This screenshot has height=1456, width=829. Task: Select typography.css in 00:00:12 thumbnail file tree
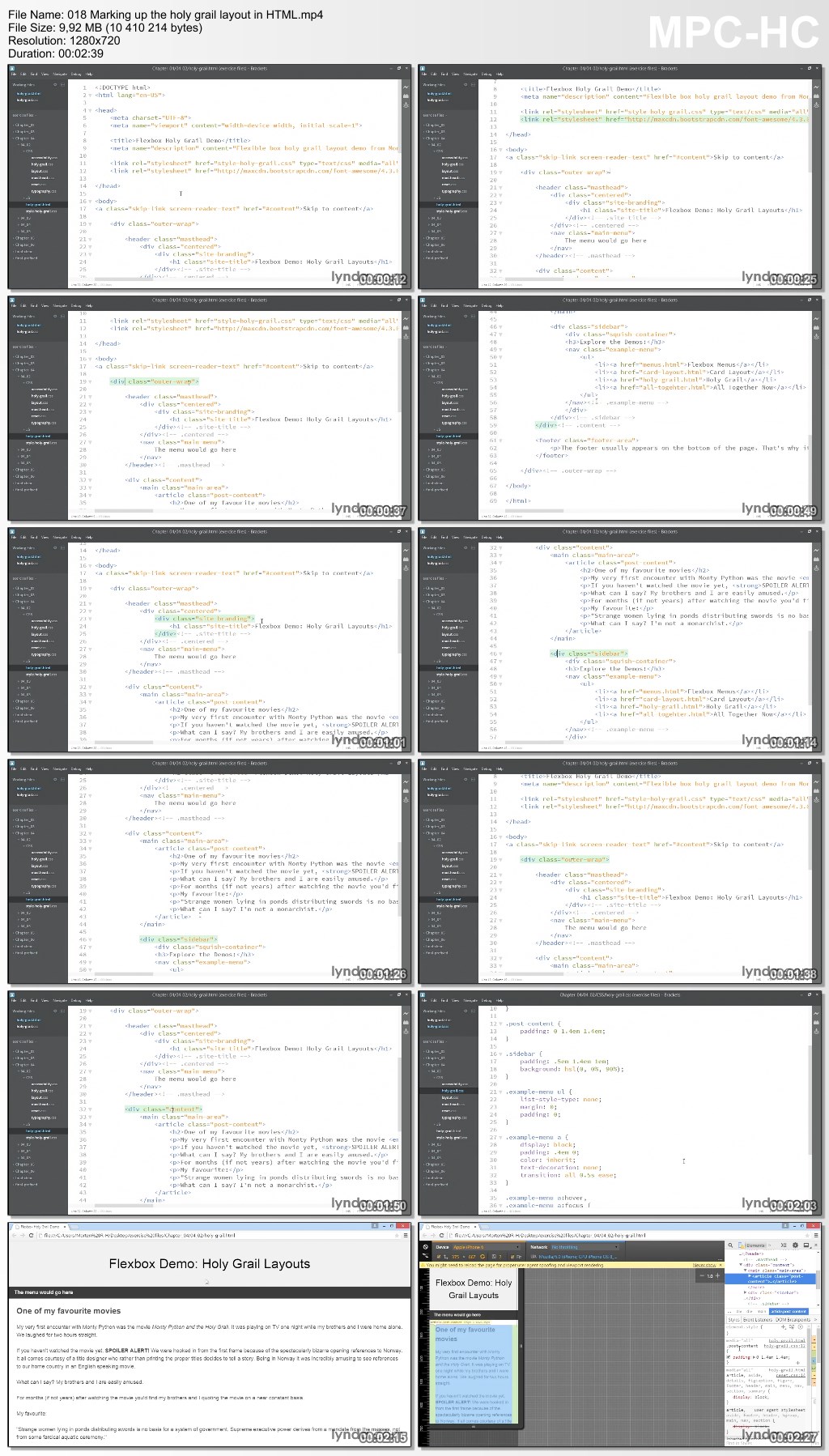[x=42, y=191]
